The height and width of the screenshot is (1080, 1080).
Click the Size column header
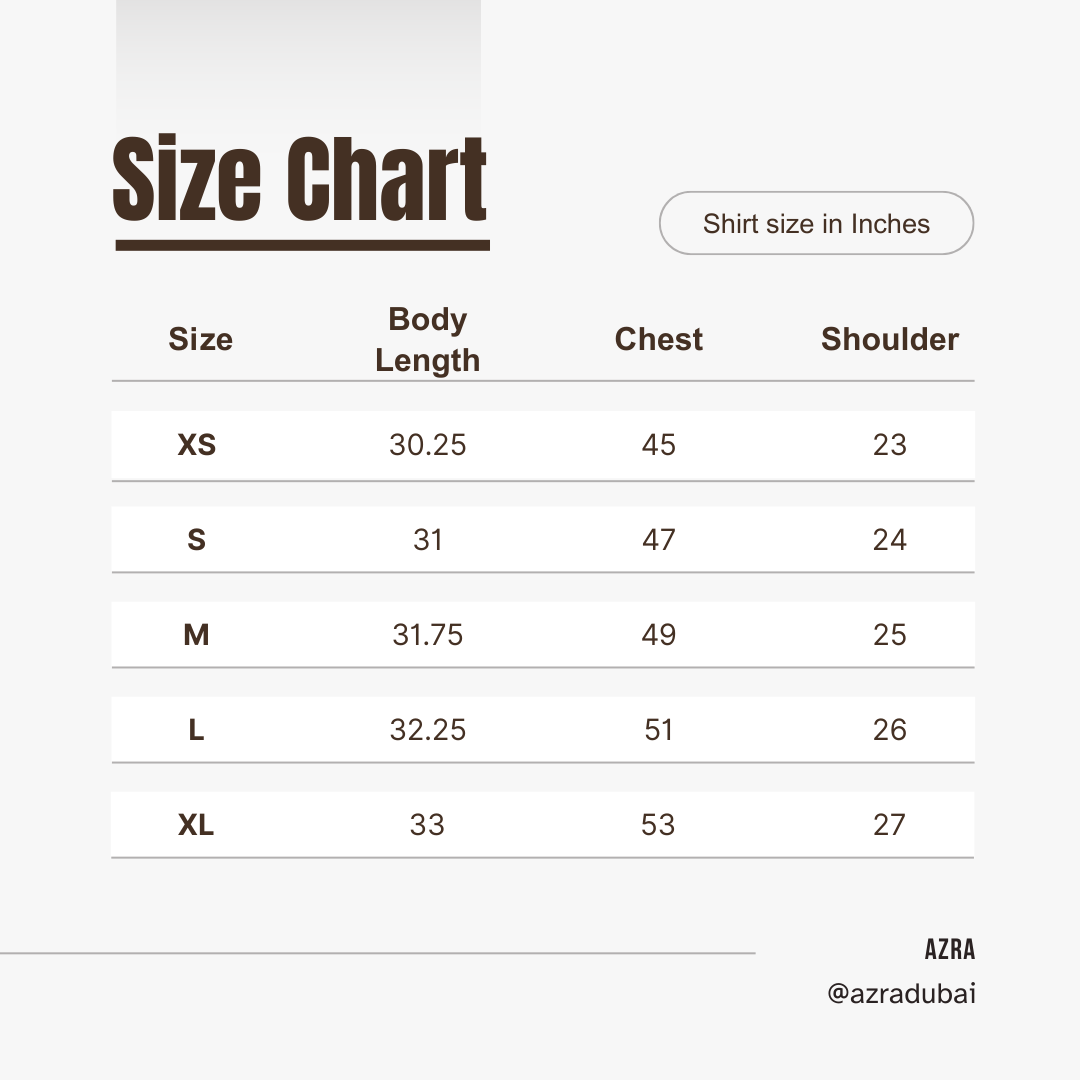(200, 340)
